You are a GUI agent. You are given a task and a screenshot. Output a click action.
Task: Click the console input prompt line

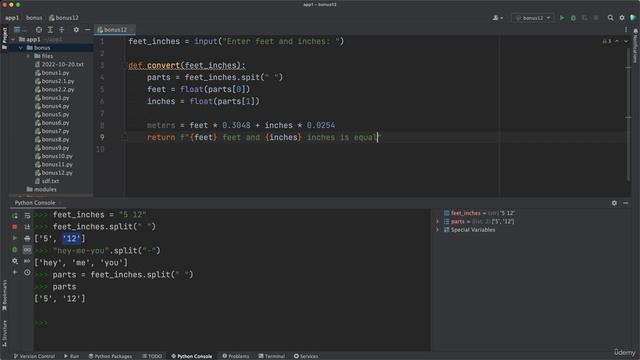click(x=232, y=323)
